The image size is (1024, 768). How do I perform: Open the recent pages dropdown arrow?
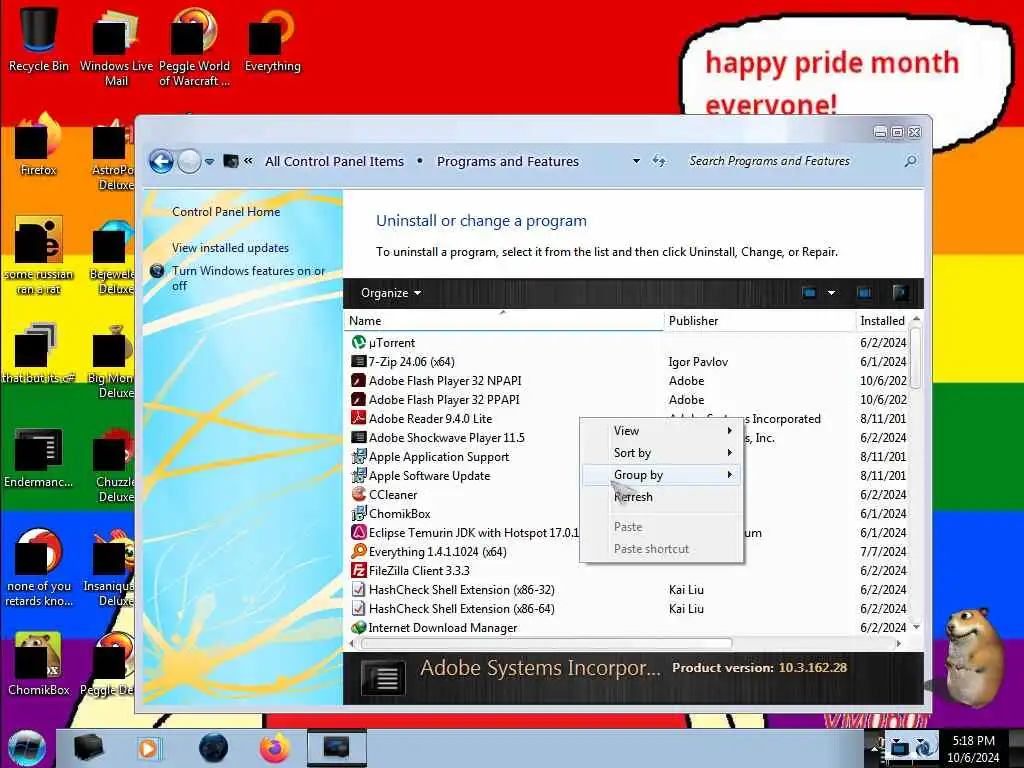210,161
